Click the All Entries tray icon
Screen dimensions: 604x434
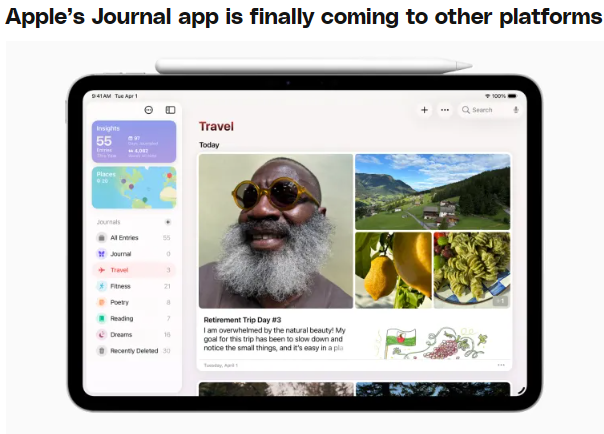[101, 238]
